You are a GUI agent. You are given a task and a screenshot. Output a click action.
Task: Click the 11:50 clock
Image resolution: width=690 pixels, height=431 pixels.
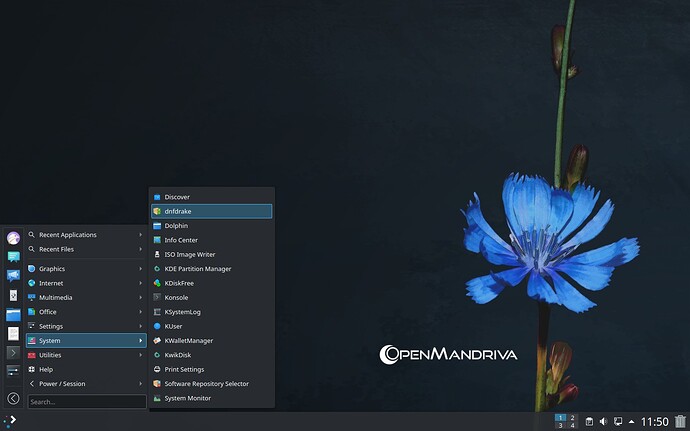pyautogui.click(x=655, y=422)
